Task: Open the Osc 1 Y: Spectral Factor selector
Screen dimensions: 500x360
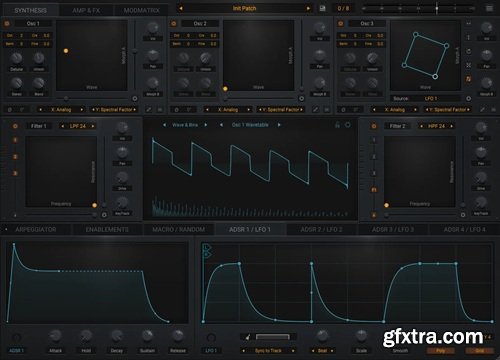Action: (x=114, y=109)
